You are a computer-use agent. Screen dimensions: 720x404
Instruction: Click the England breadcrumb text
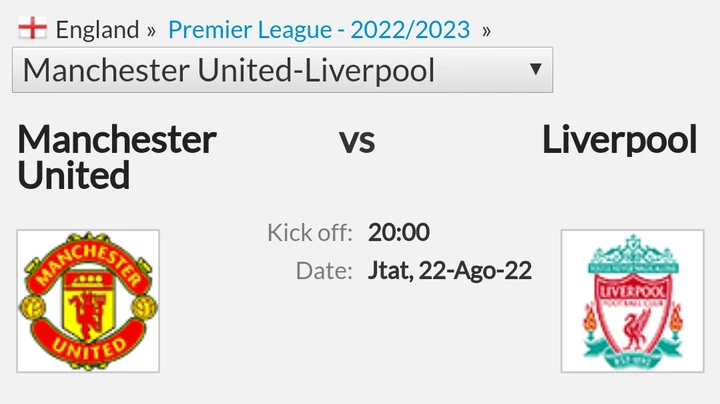97,30
